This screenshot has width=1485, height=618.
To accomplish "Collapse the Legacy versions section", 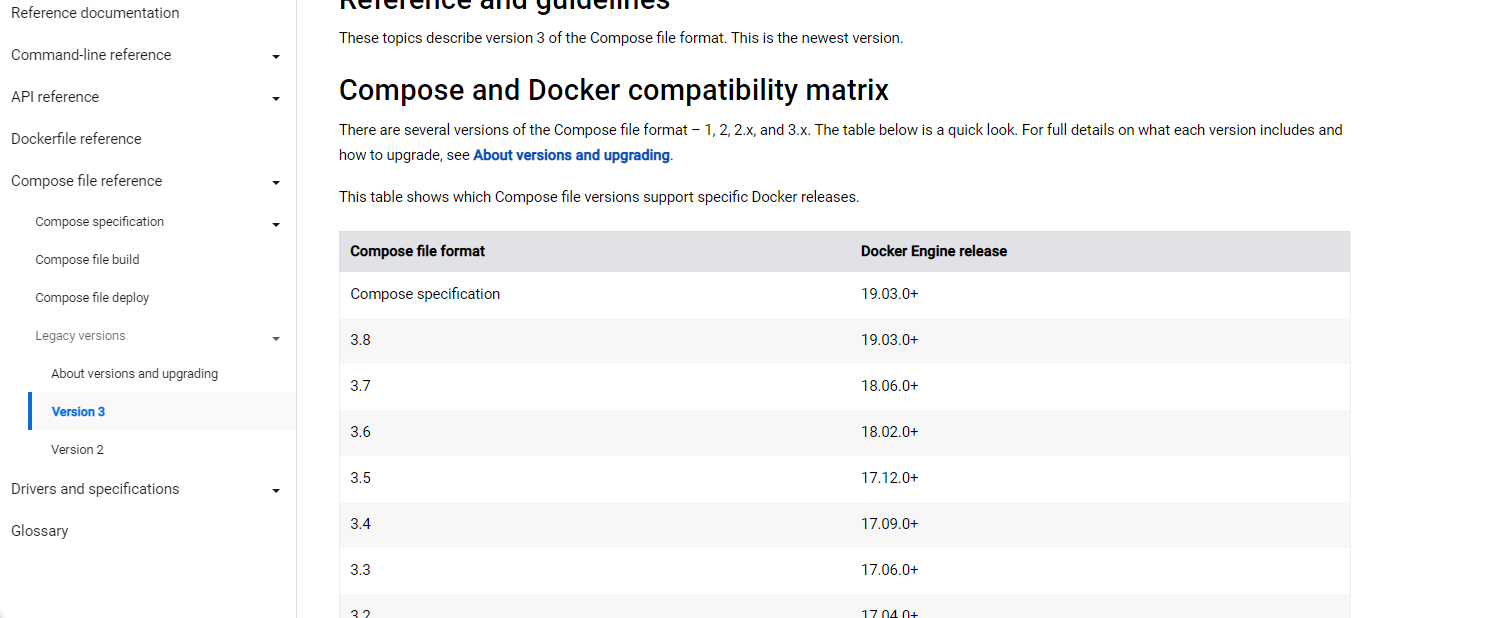I will 275,338.
